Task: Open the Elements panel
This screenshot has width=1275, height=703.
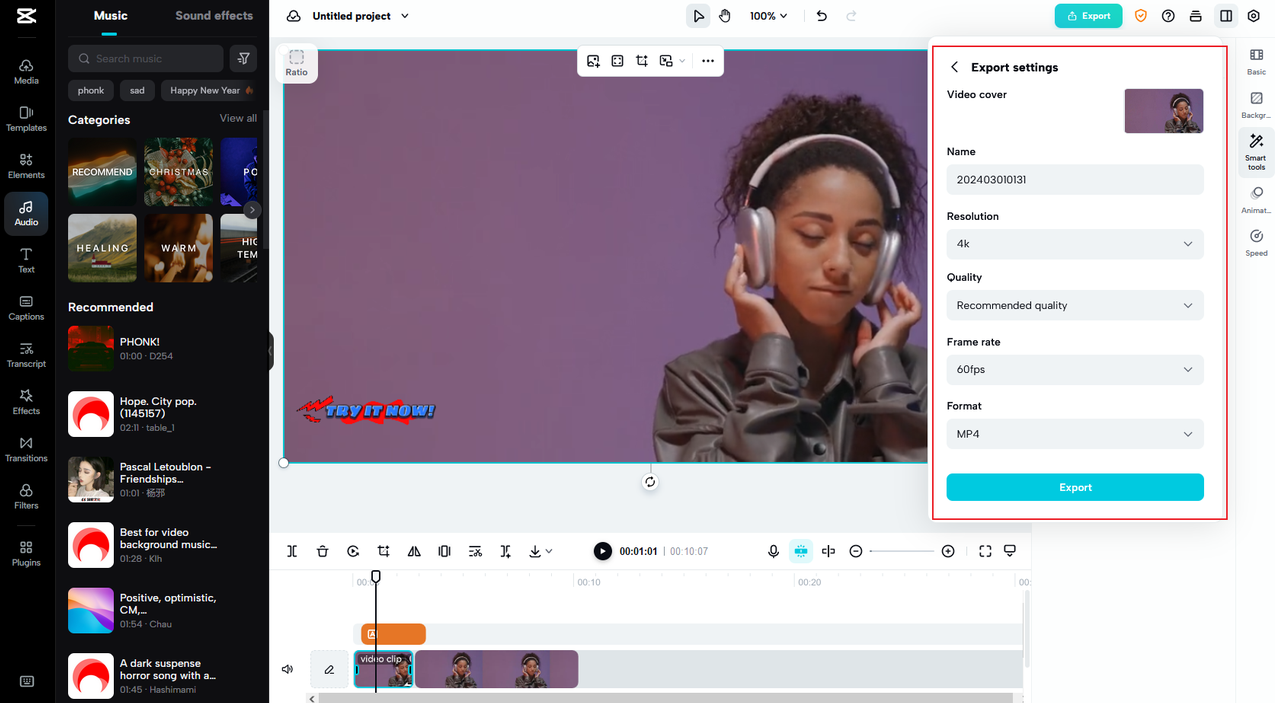Action: click(x=26, y=166)
